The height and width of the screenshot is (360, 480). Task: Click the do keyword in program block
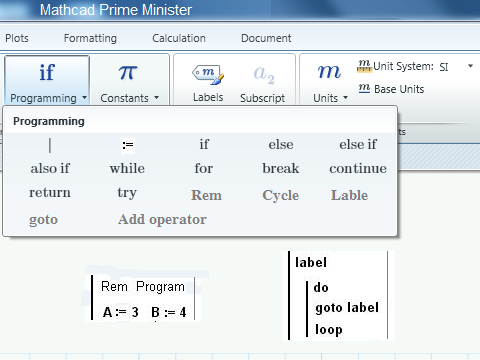click(x=321, y=287)
